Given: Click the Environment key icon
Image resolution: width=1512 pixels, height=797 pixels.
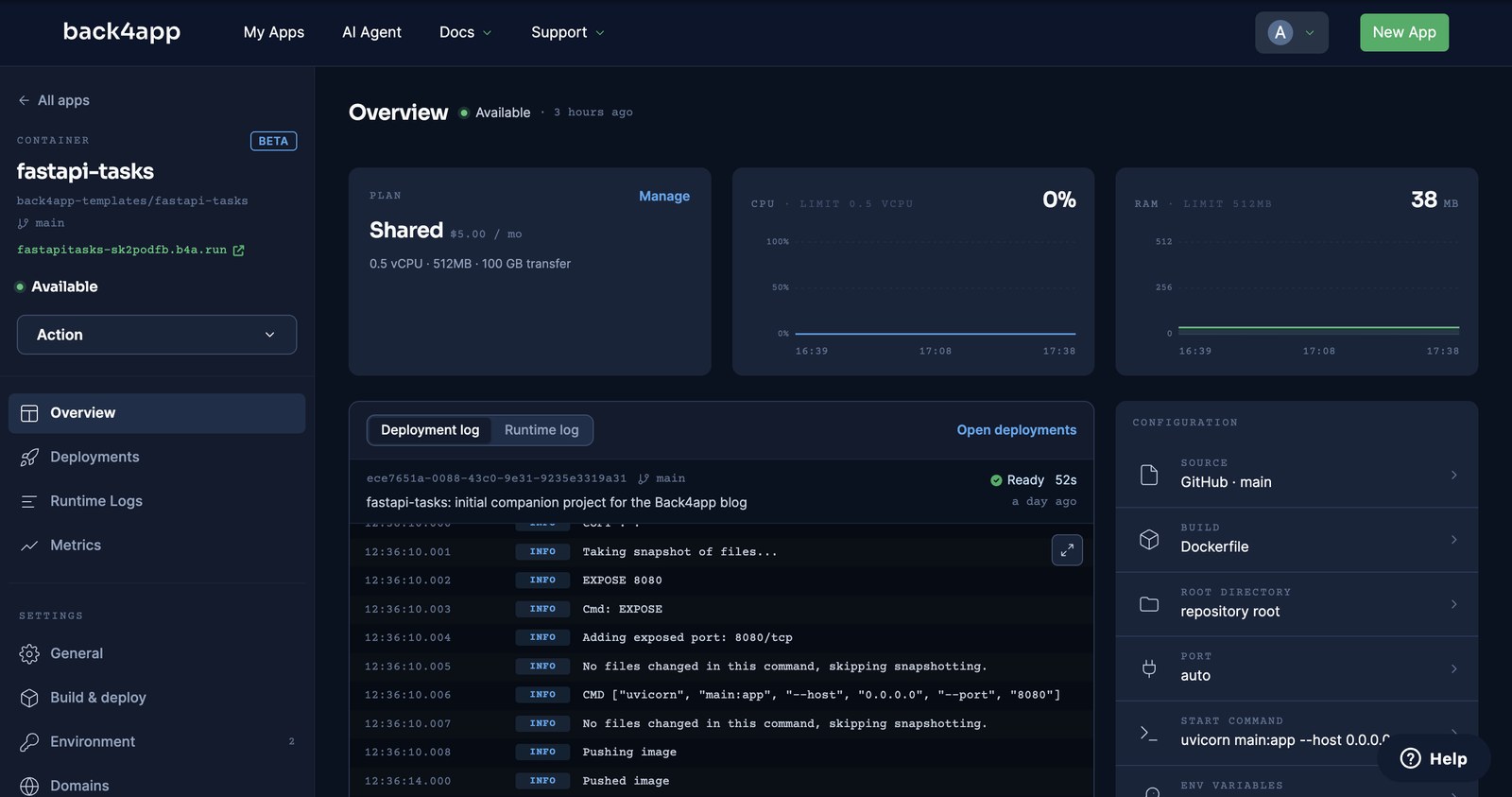Looking at the screenshot, I should [x=29, y=742].
